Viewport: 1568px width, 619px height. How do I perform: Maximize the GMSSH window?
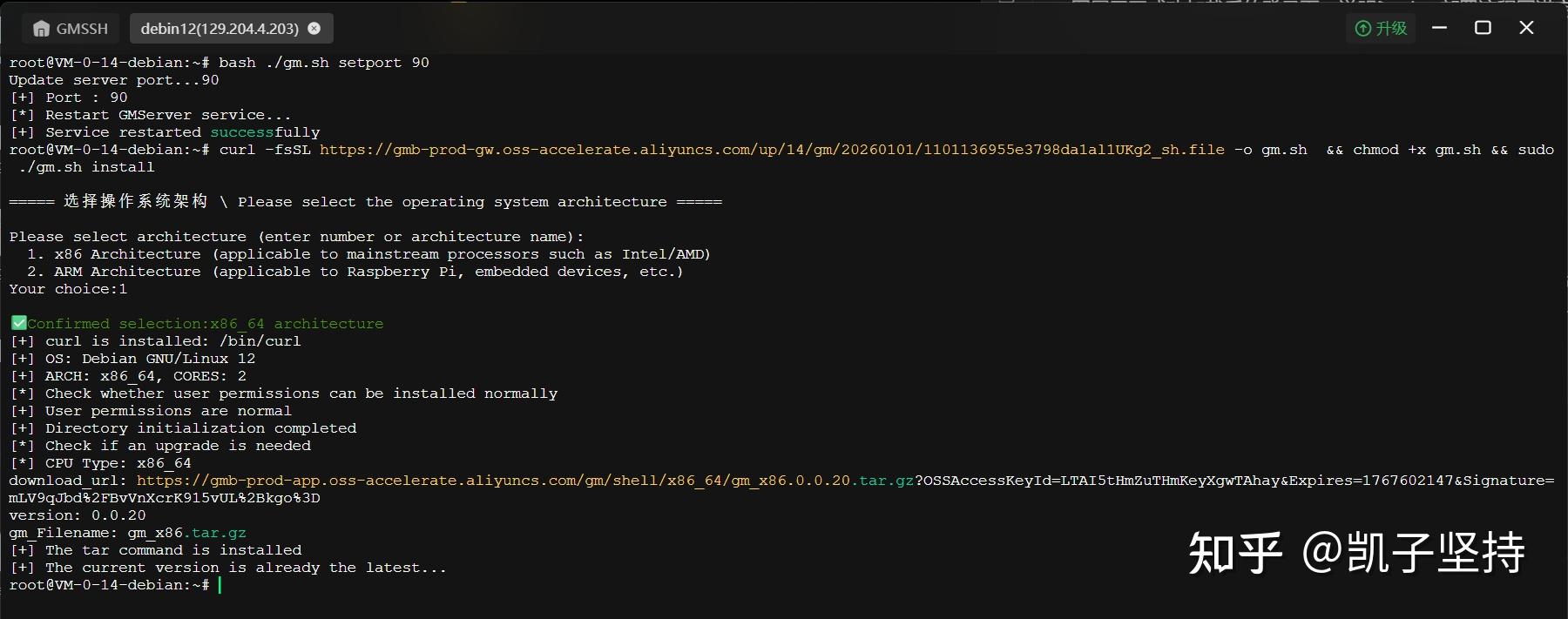pos(1483,28)
